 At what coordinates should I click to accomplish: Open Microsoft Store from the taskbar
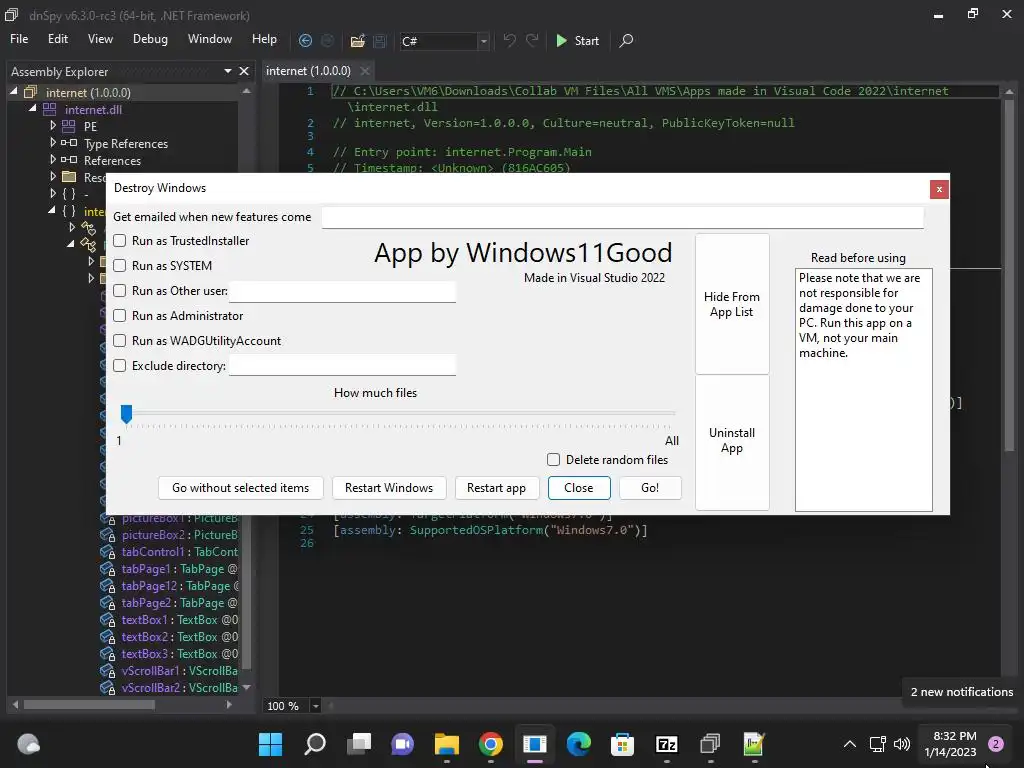pos(622,744)
